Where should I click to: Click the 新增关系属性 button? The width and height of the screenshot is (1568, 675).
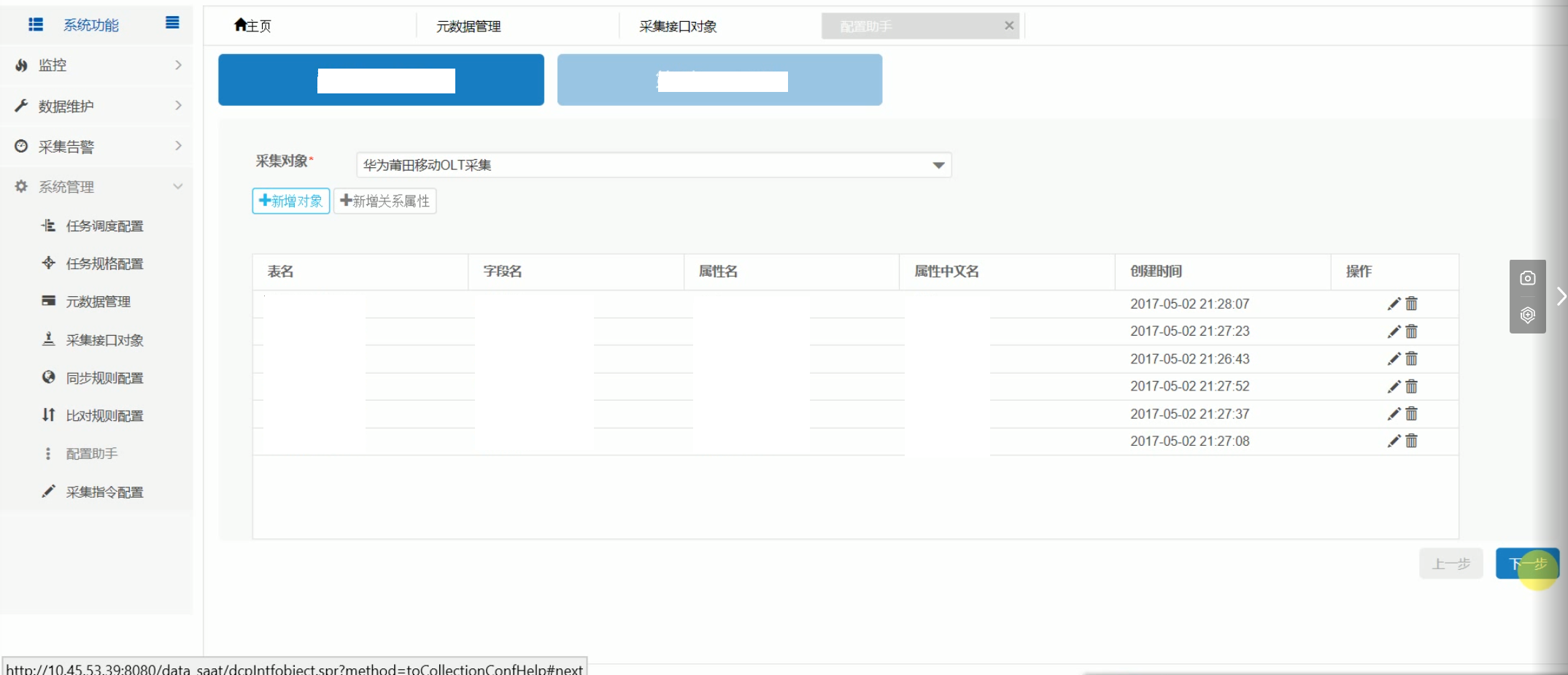(x=385, y=201)
